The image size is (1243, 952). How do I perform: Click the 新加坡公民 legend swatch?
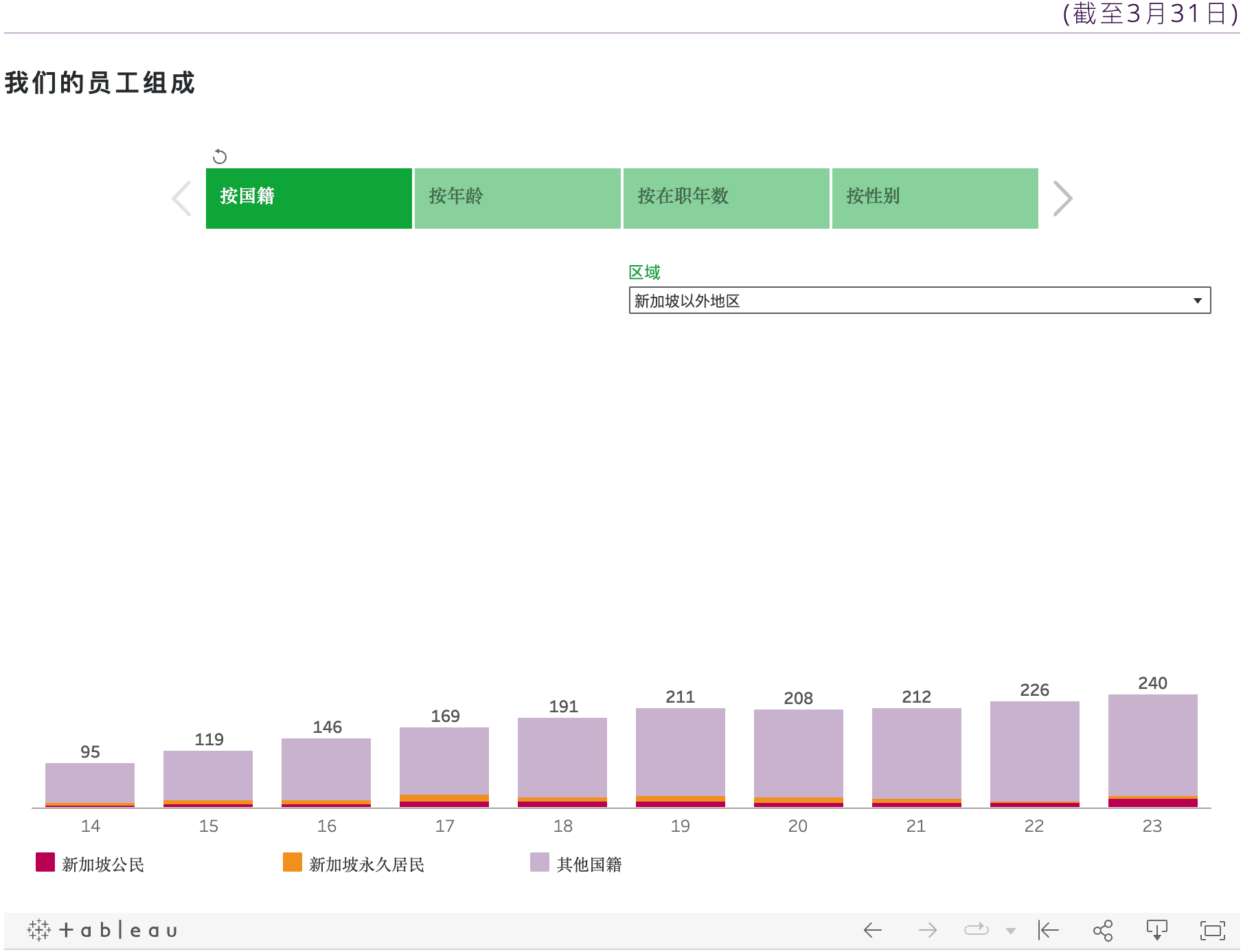point(45,862)
